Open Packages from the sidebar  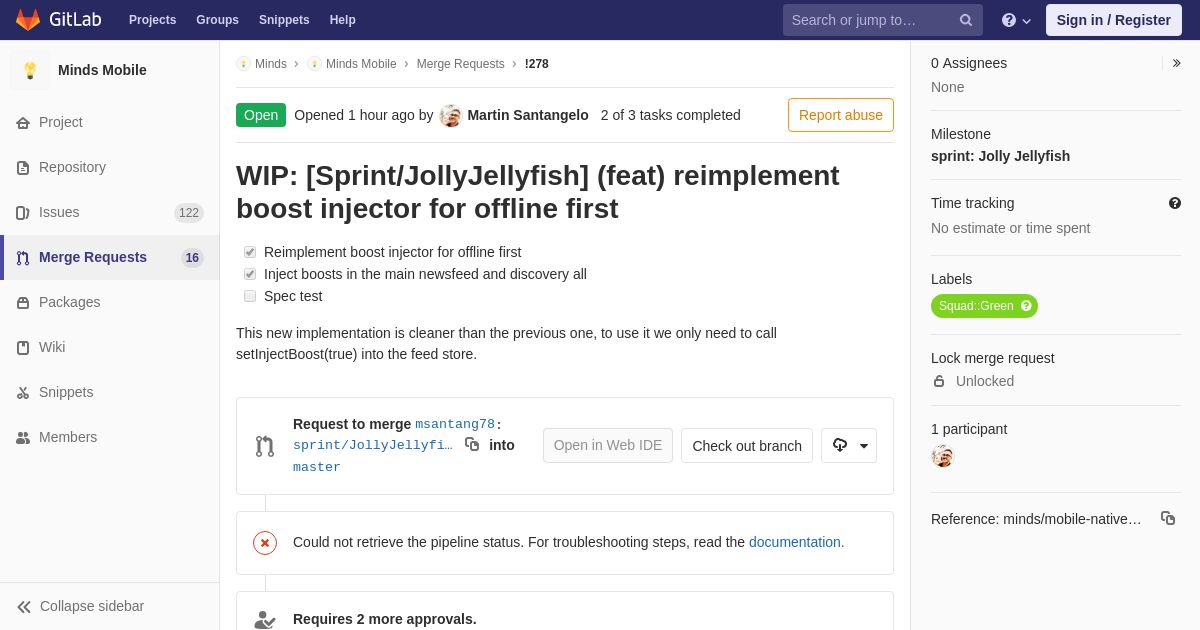pos(69,302)
